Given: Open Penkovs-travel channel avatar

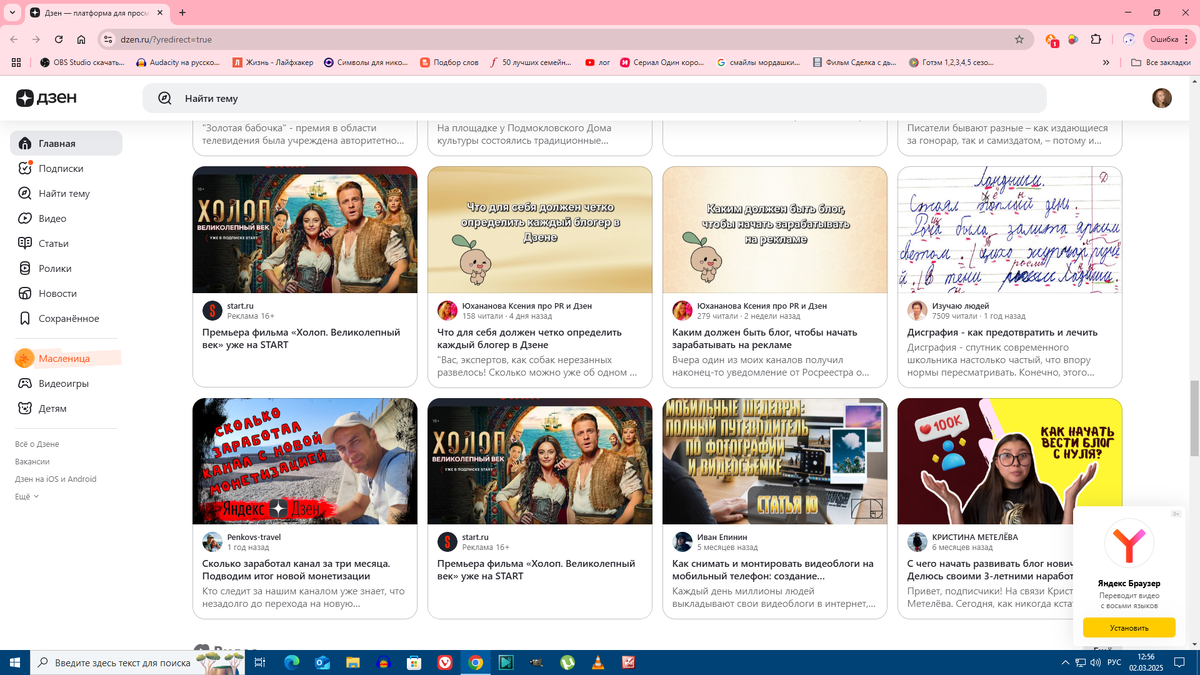Looking at the screenshot, I should click(x=212, y=542).
